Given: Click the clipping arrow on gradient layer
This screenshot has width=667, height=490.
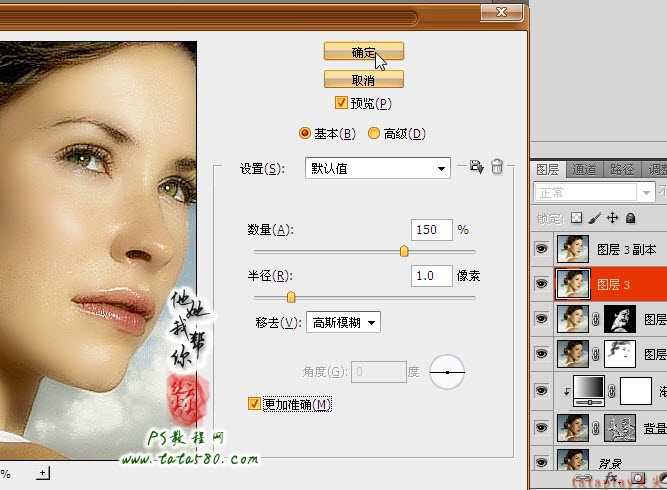Looking at the screenshot, I should click(566, 391).
